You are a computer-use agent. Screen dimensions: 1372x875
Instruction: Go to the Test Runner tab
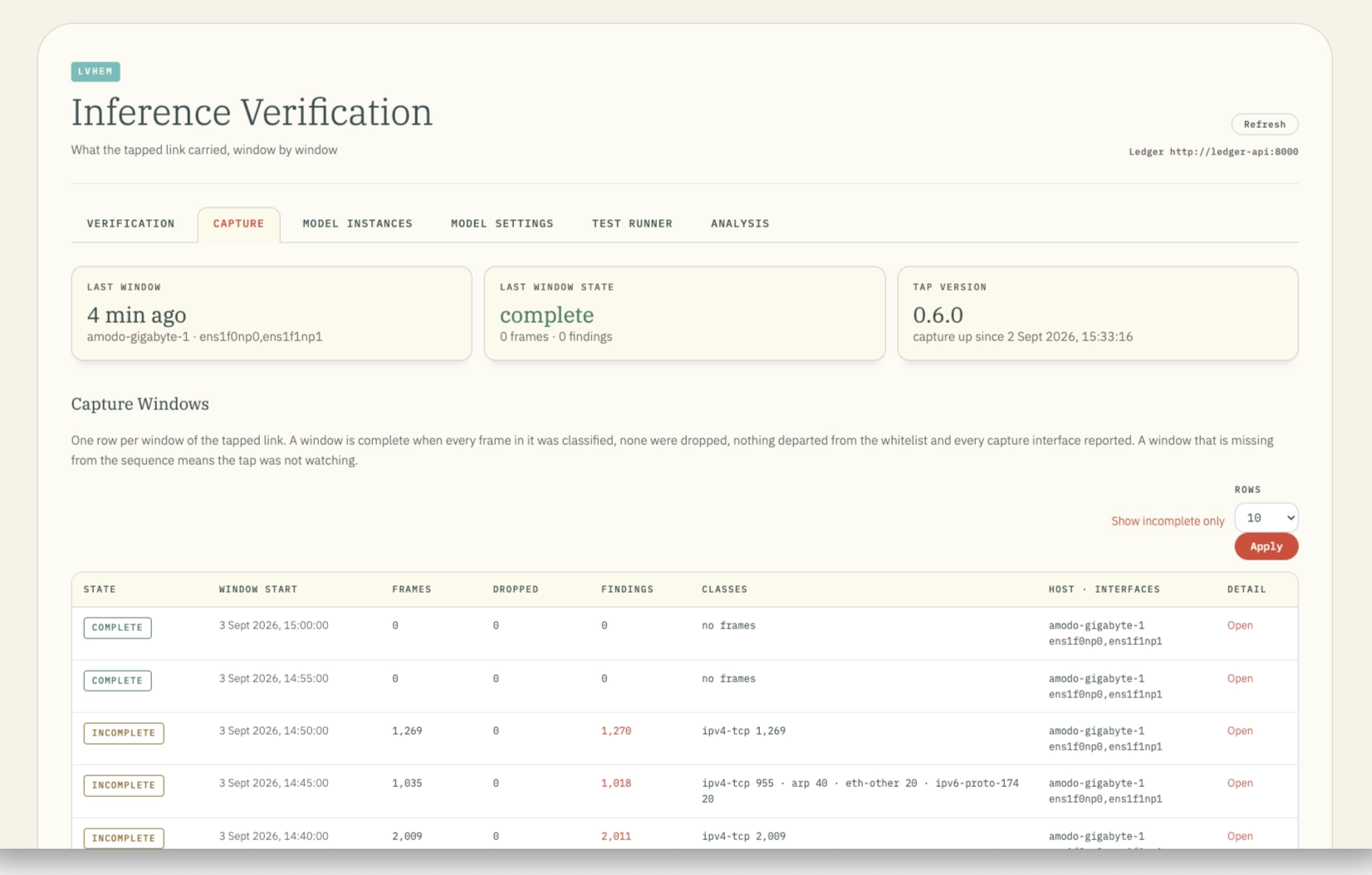pos(632,224)
